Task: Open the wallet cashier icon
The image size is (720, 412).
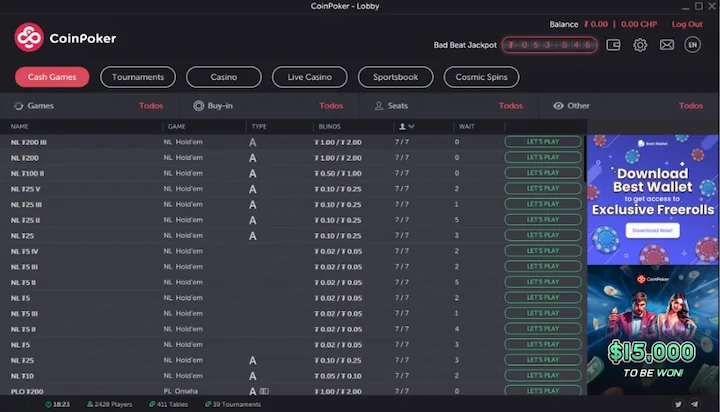Action: pyautogui.click(x=613, y=45)
